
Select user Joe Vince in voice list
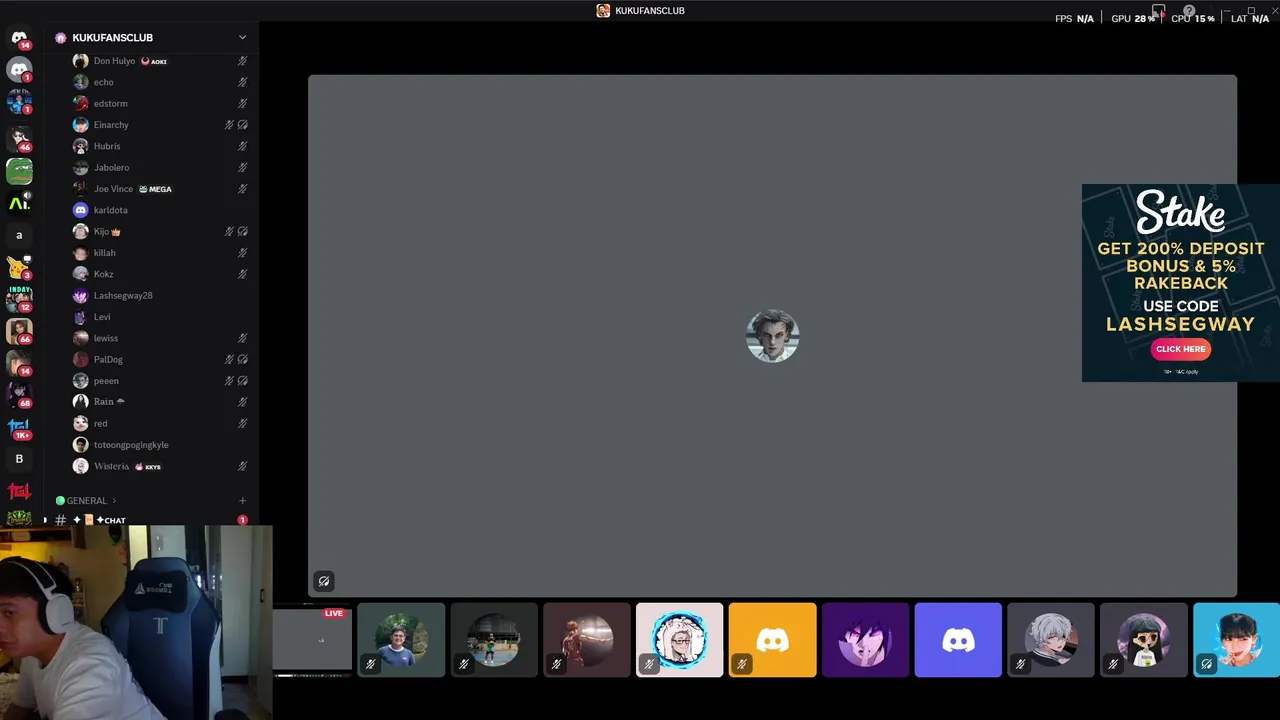tap(160, 189)
